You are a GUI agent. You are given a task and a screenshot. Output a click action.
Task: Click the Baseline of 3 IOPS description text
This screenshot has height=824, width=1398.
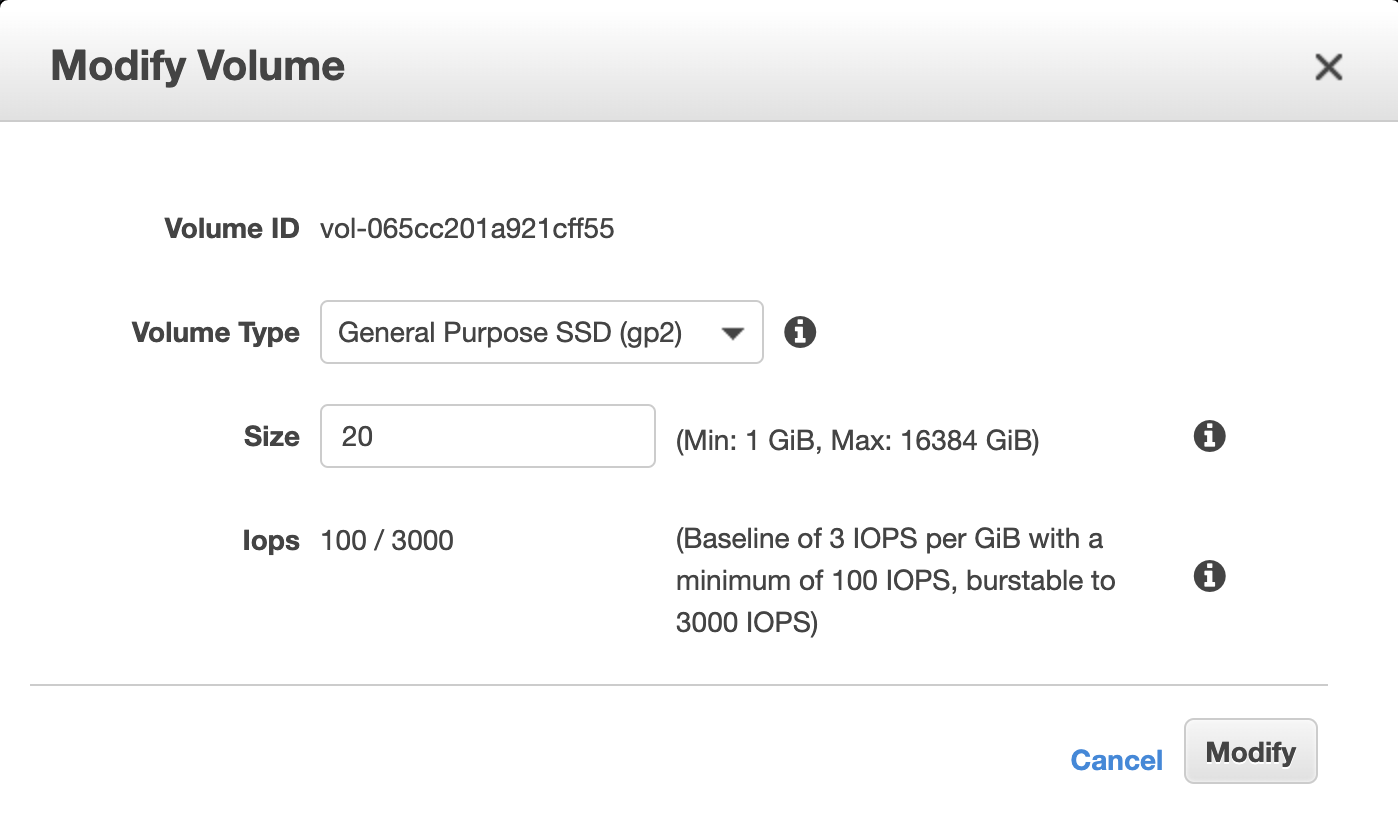tap(896, 581)
